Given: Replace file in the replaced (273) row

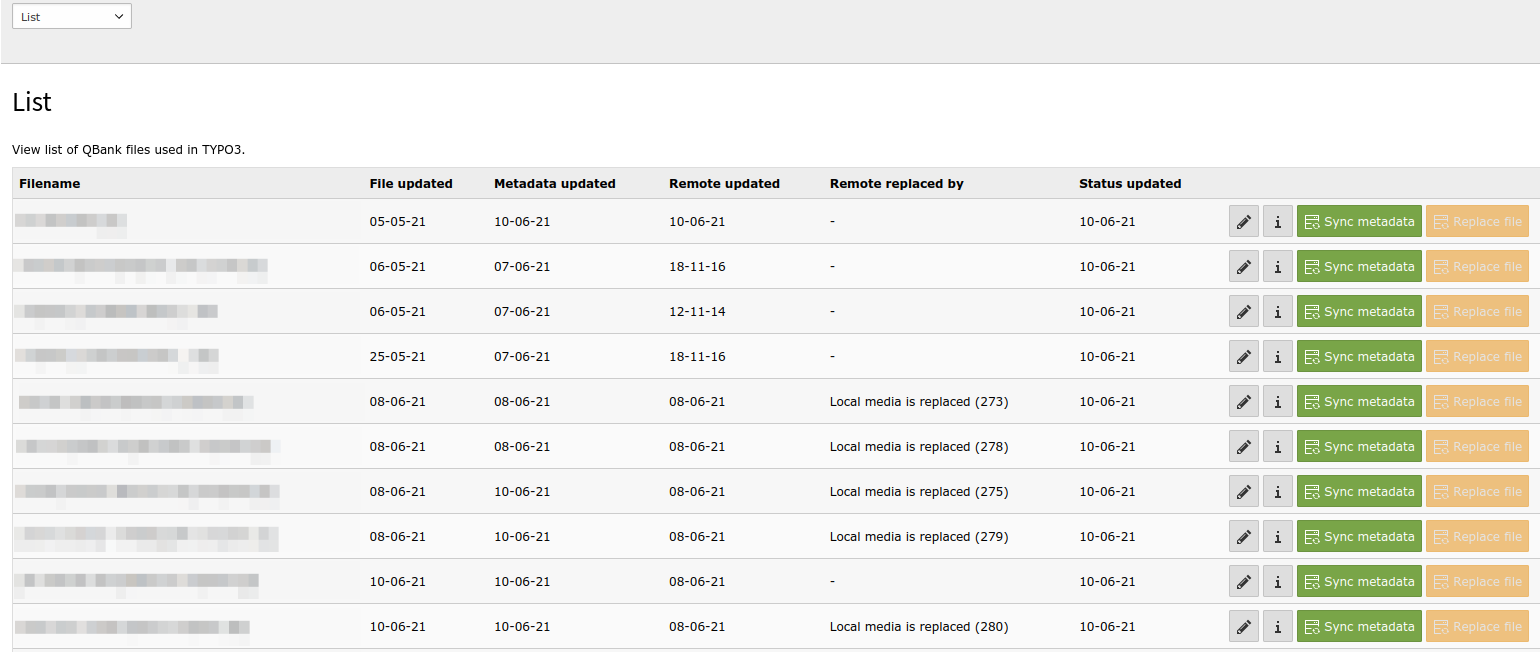Looking at the screenshot, I should pos(1477,402).
